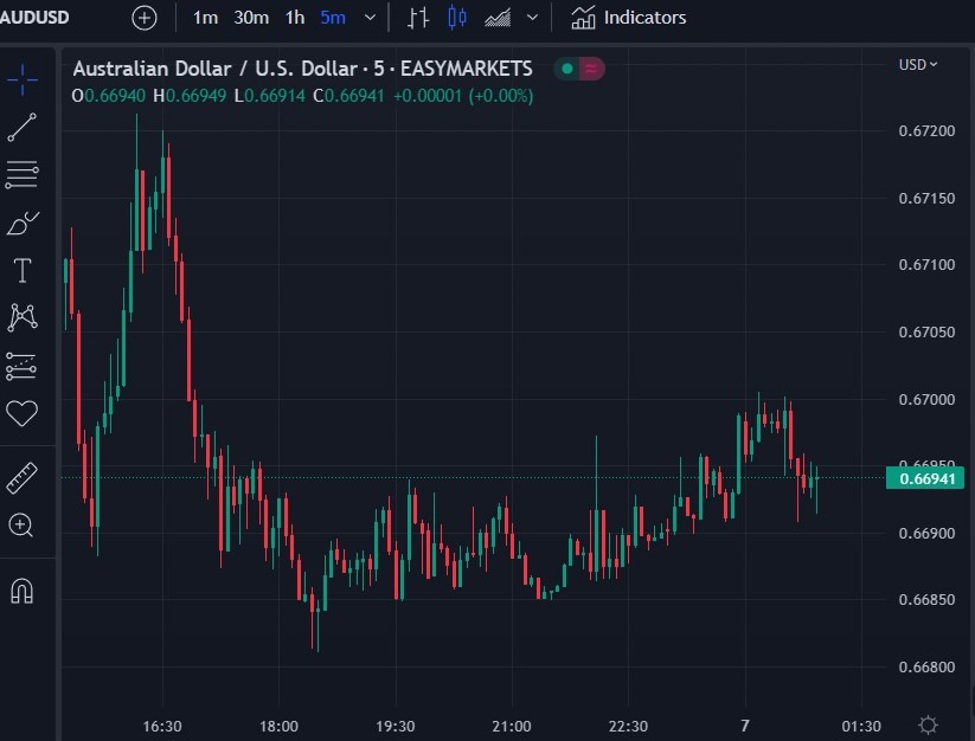Switch to the 30m timeframe
975x741 pixels.
tap(251, 17)
